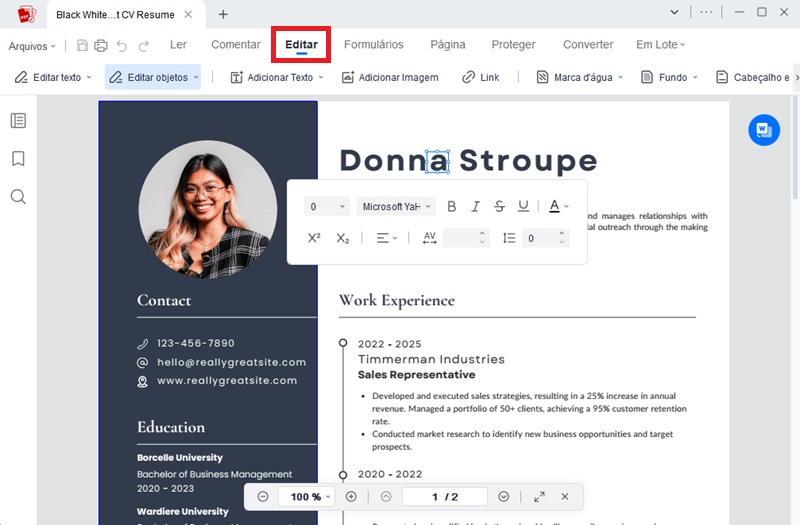The width and height of the screenshot is (800, 525).
Task: Open the search panel magnifier icon
Action: pos(18,196)
